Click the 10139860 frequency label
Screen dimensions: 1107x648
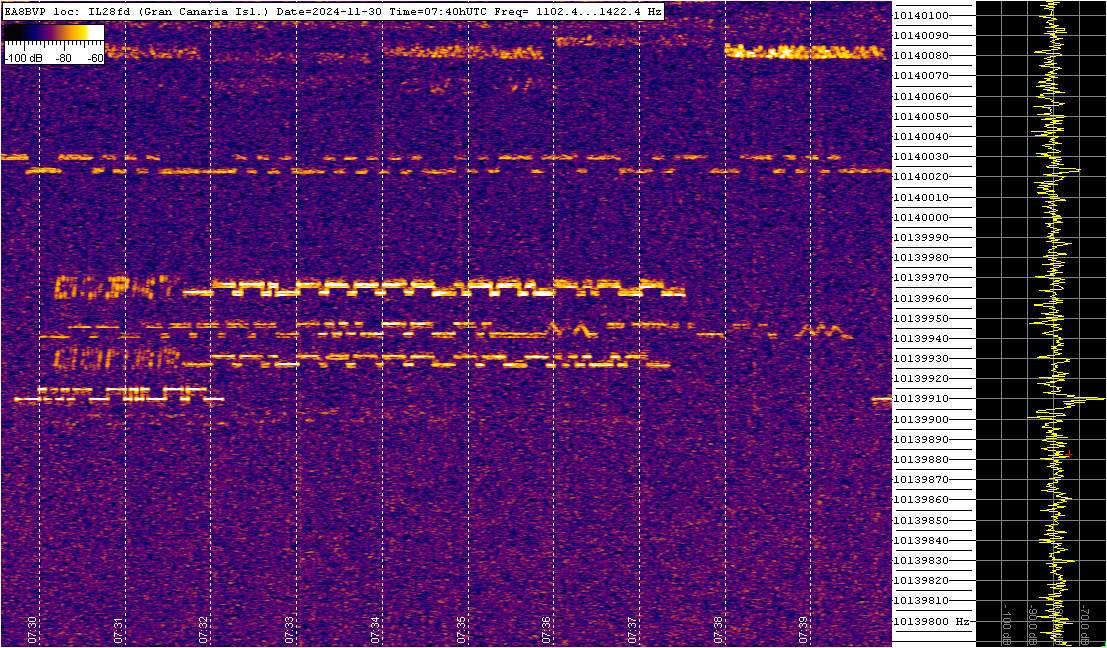921,500
